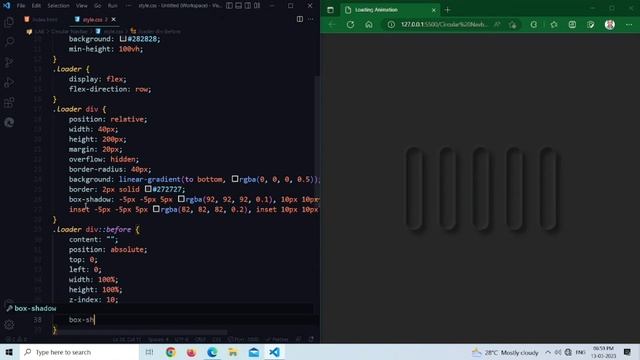Open tab actions menu in Edge
The height and width of the screenshot is (360, 640).
330,10
